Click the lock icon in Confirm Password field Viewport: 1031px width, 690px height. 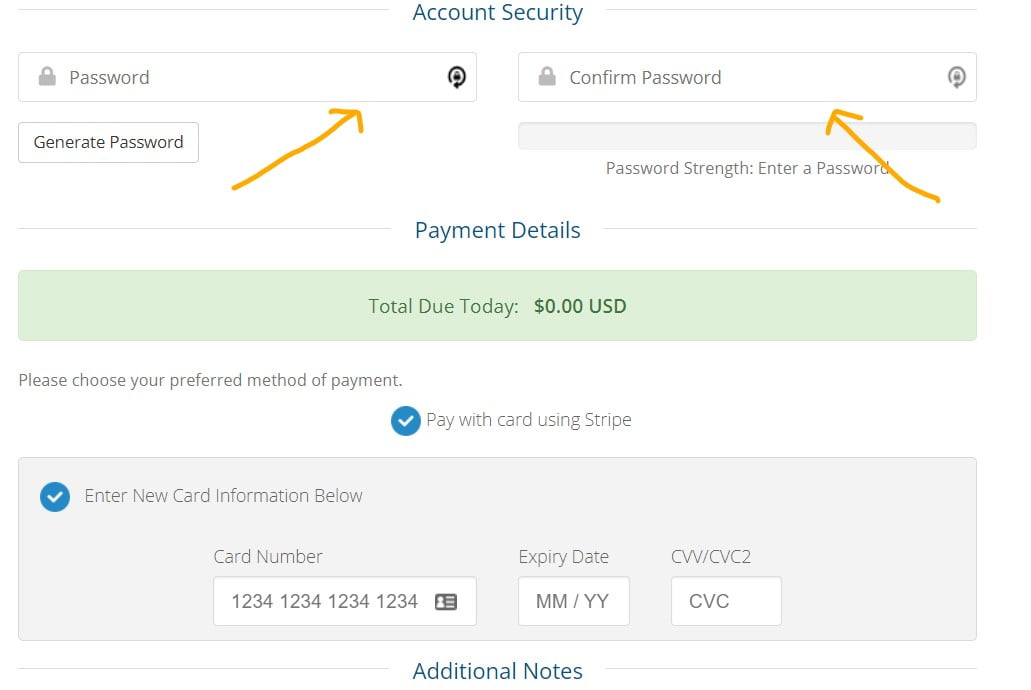(547, 77)
